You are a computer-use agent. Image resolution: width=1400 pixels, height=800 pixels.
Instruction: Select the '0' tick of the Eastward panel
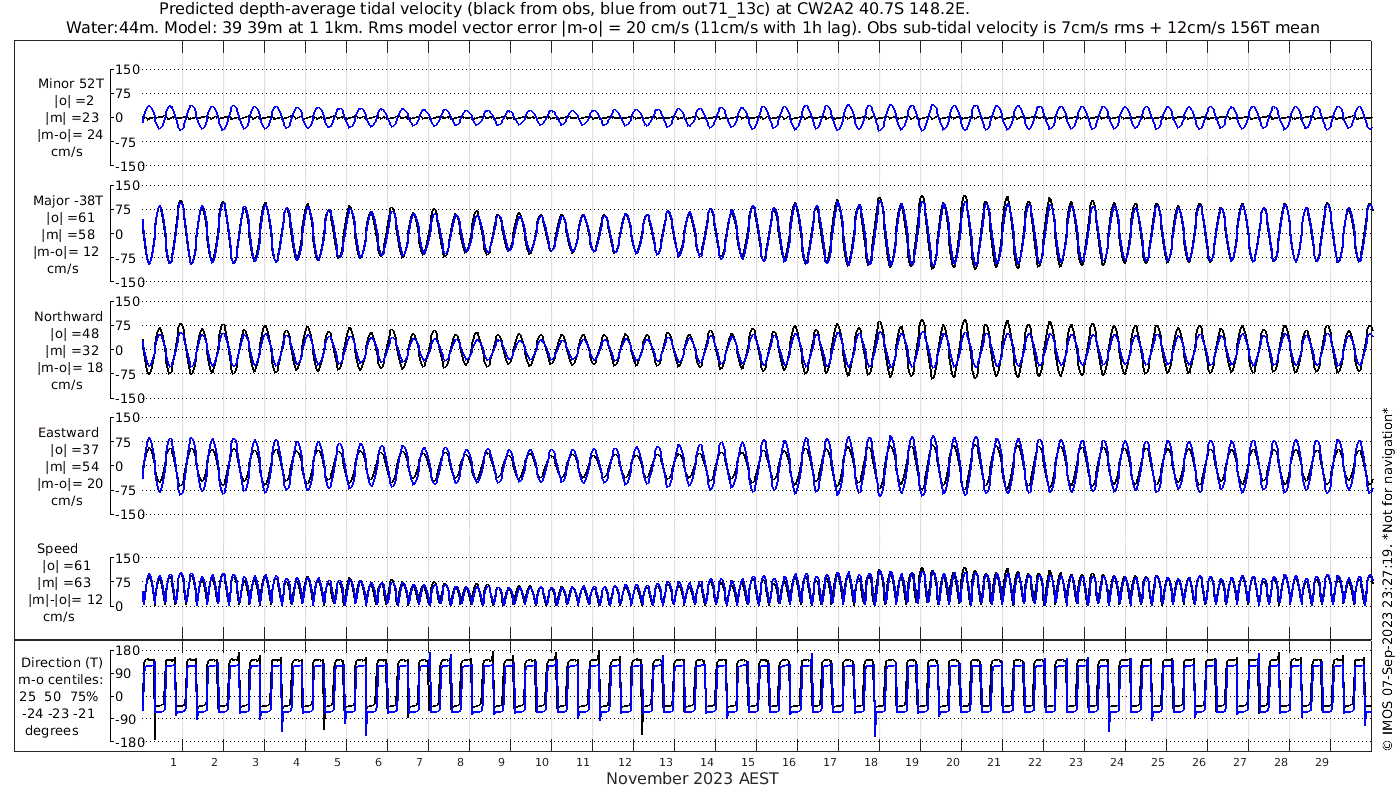click(x=118, y=466)
